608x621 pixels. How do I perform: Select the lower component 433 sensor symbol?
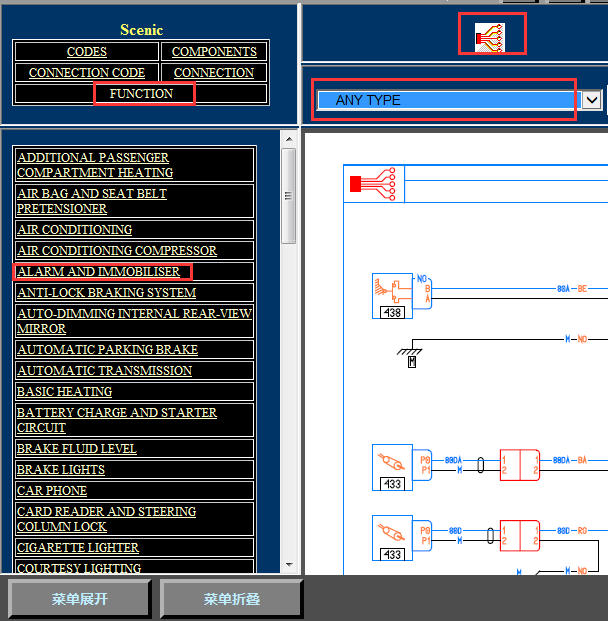(392, 538)
